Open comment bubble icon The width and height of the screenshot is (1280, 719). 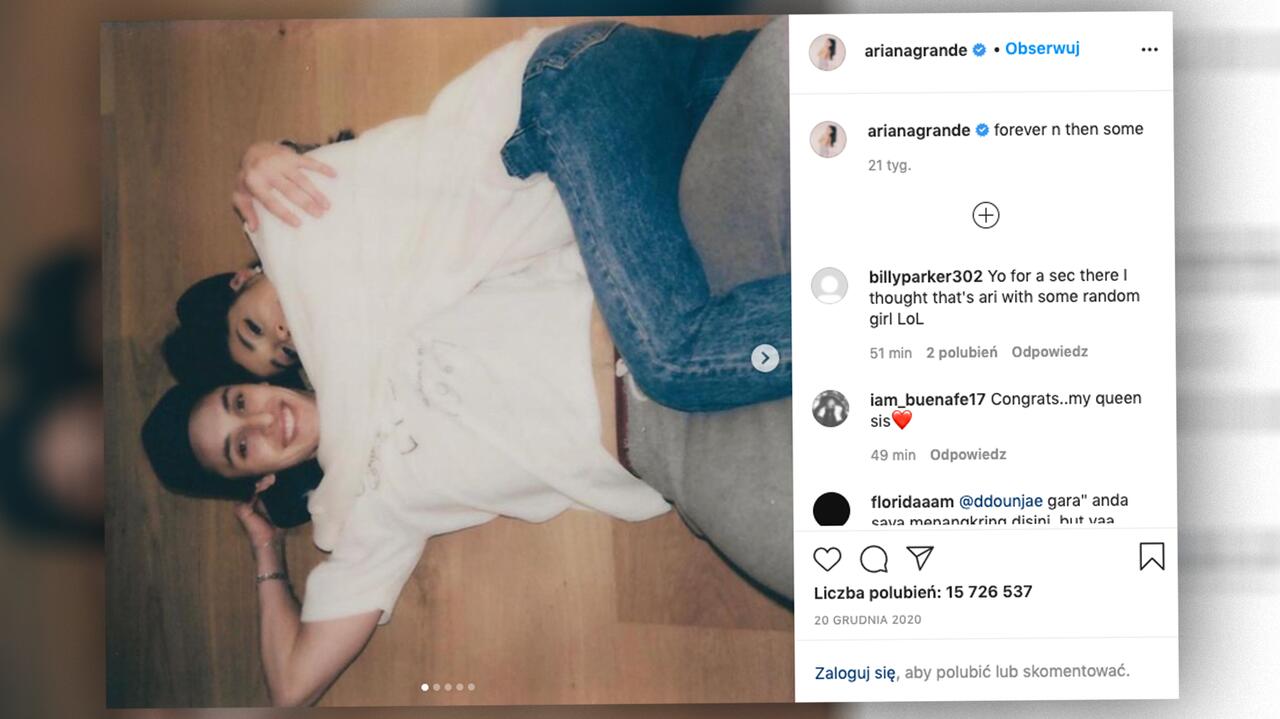pos(874,558)
